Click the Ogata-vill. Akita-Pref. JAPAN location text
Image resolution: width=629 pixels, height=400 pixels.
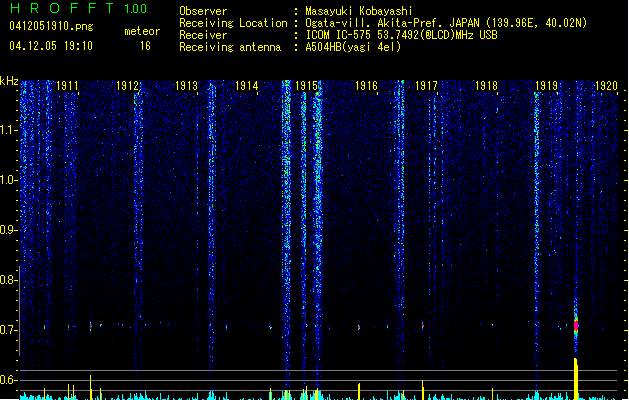pyautogui.click(x=446, y=23)
